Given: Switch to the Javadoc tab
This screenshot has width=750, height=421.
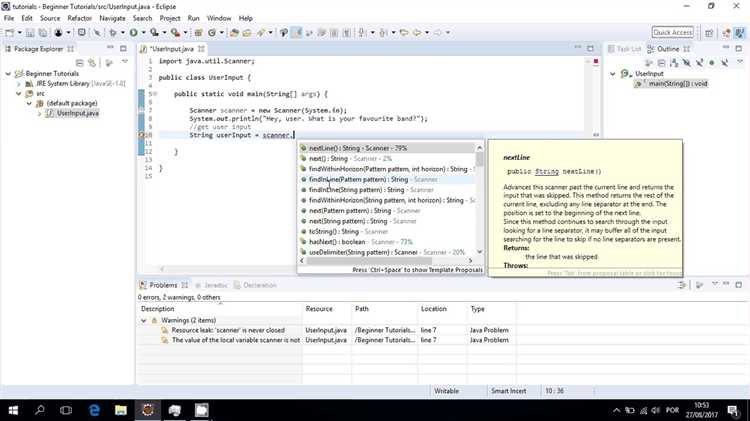Looking at the screenshot, I should (211, 285).
